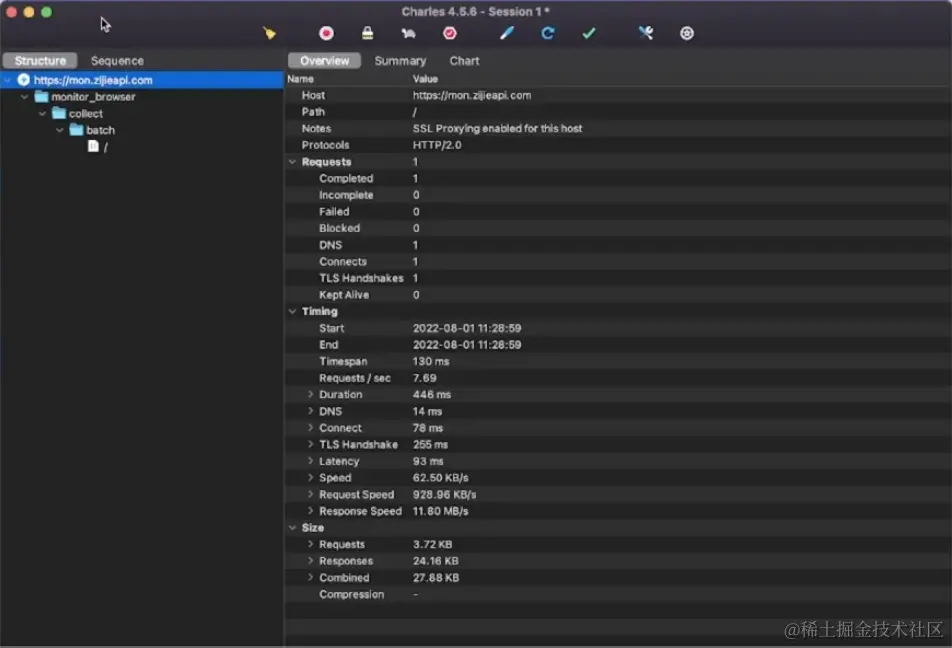Collapse the Timing section

tap(292, 311)
